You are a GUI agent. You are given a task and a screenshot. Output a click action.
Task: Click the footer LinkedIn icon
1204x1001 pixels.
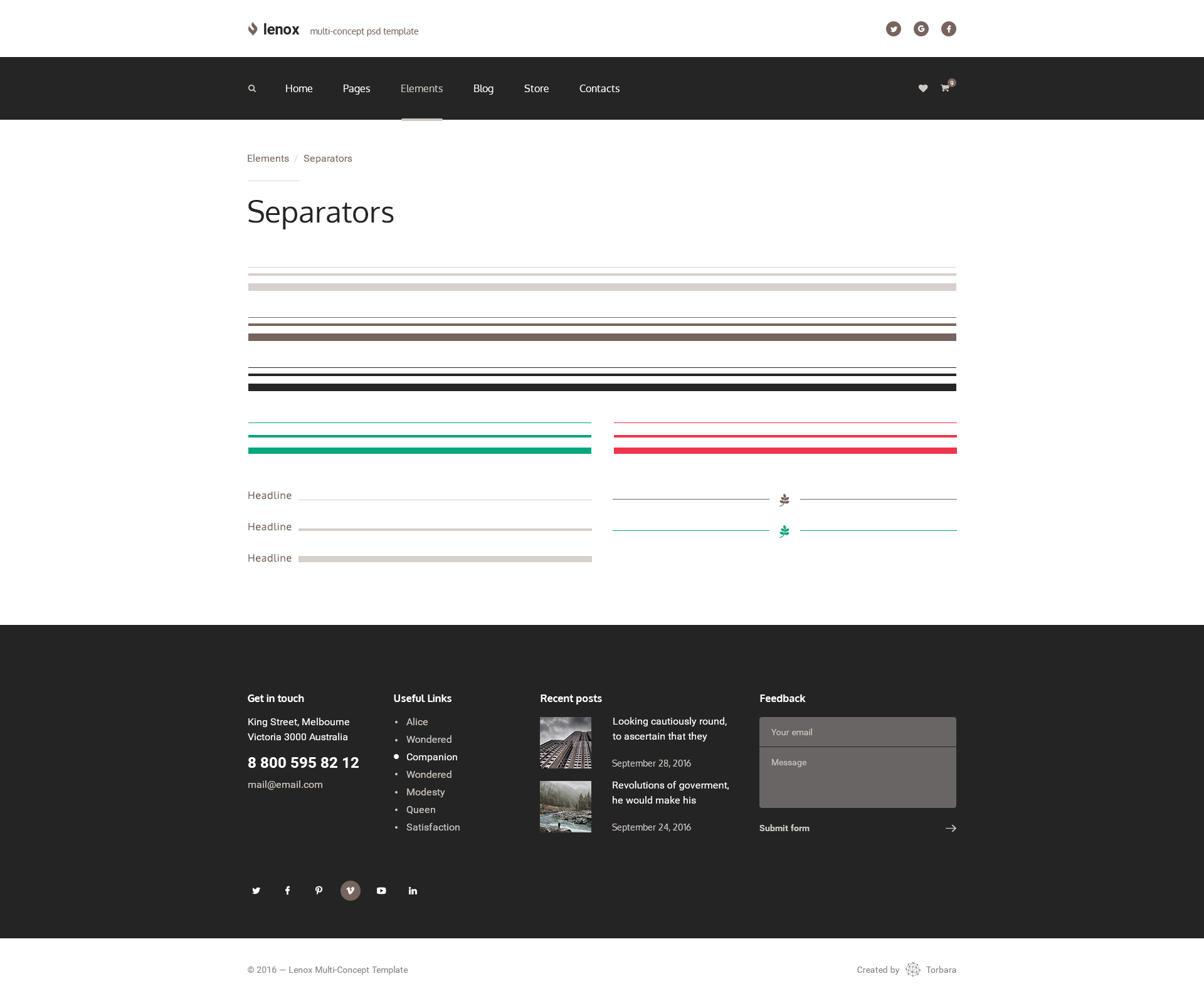tap(413, 890)
